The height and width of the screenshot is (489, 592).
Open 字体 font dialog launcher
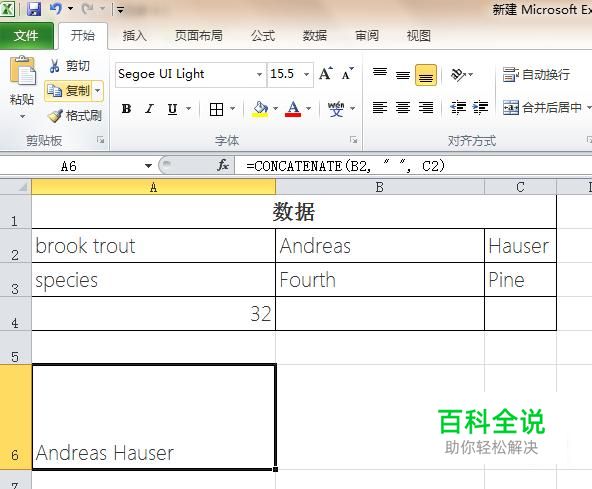tap(353, 140)
